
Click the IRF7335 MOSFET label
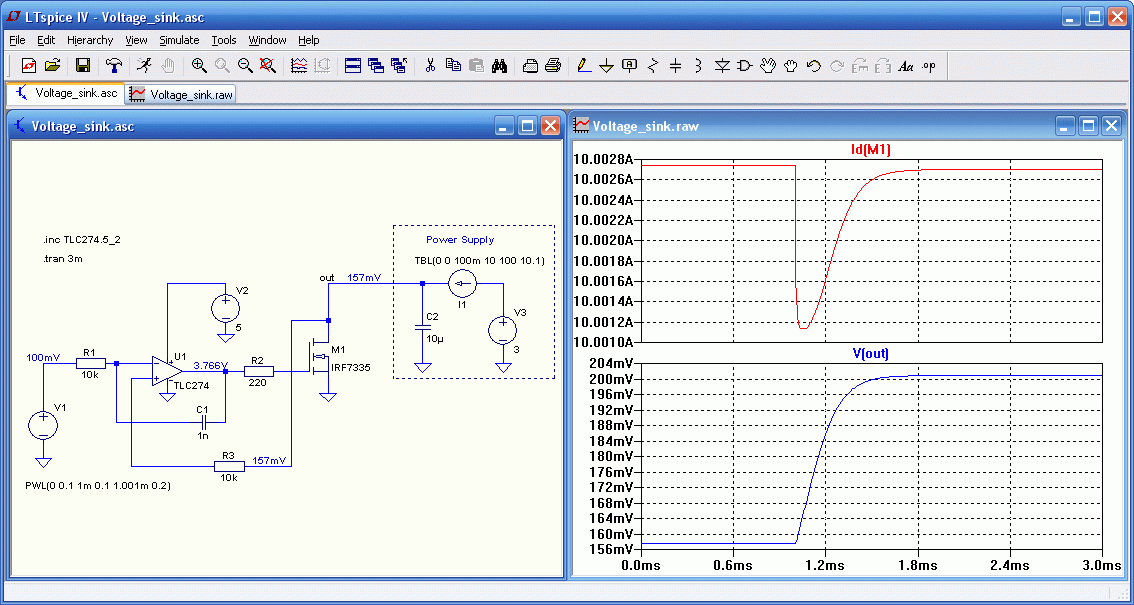click(350, 368)
